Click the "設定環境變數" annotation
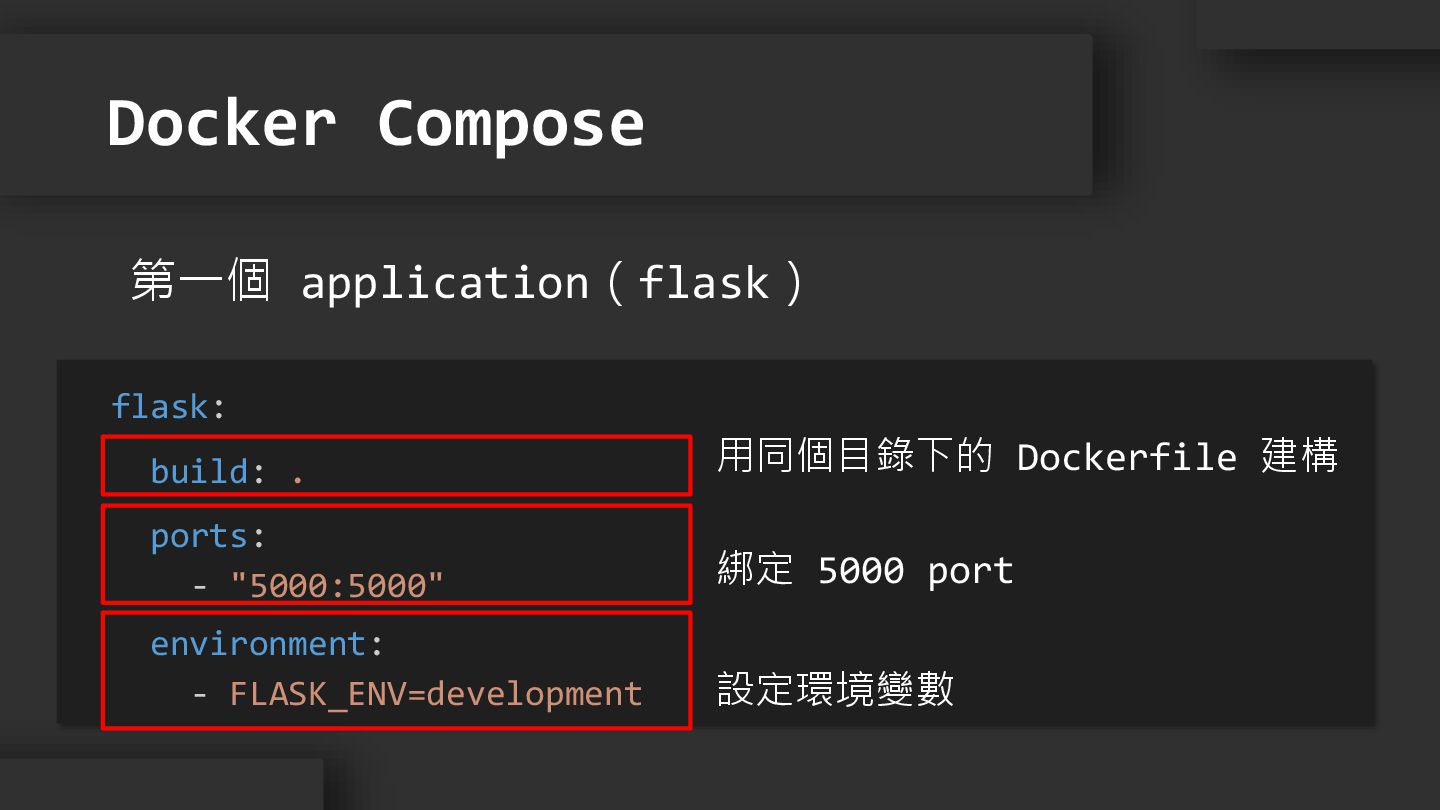The height and width of the screenshot is (810, 1440). tap(835, 689)
